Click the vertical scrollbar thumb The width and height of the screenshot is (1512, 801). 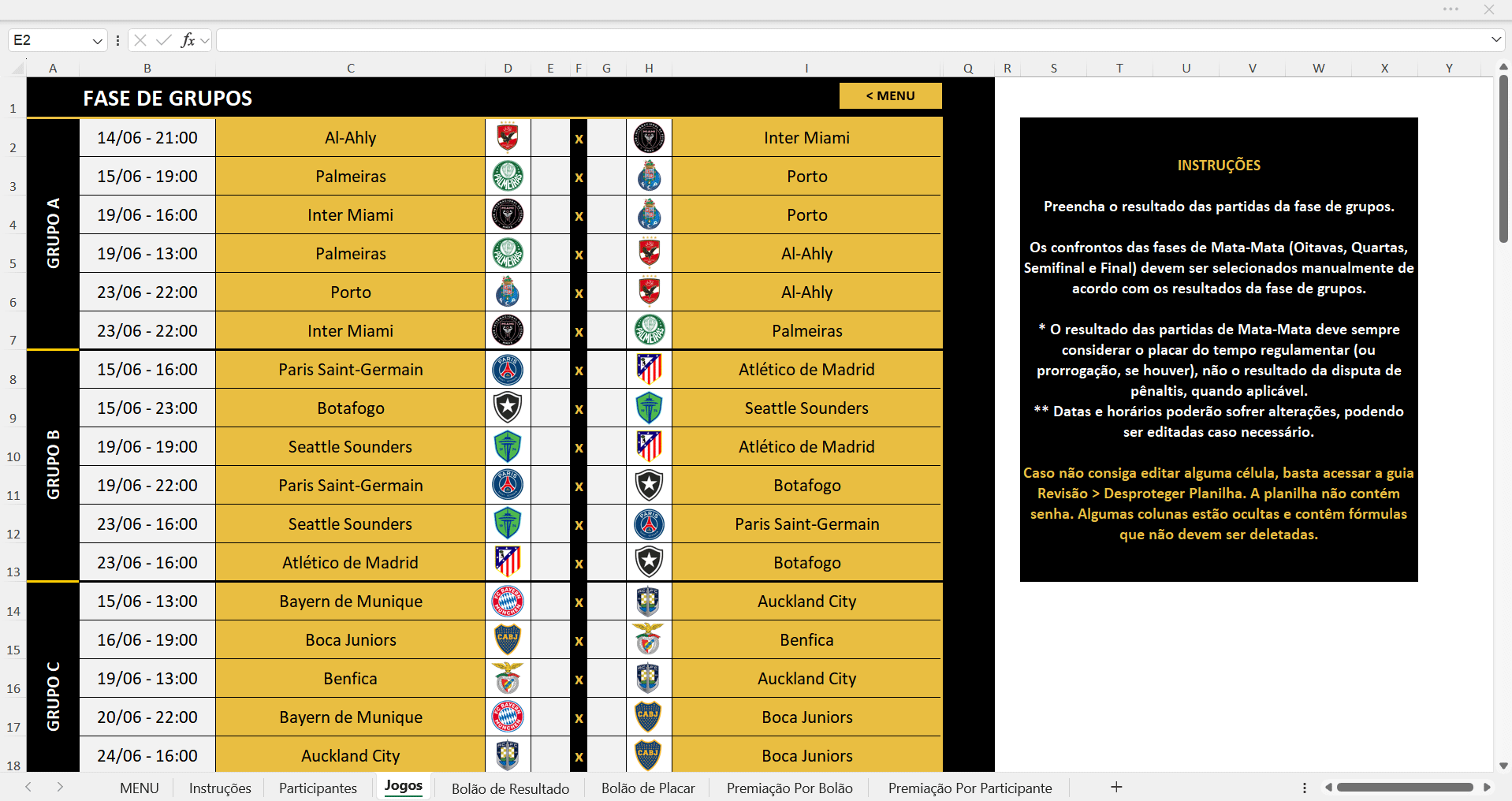tap(1503, 159)
